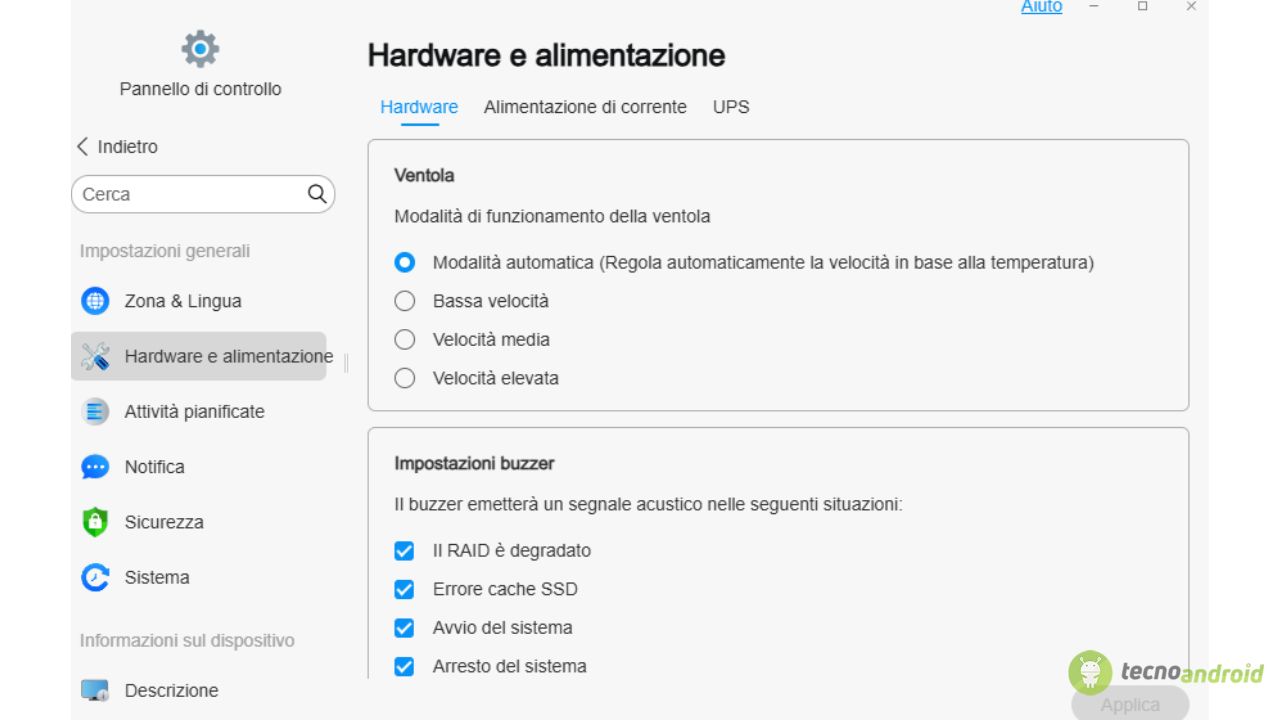
Task: Toggle the Avvio del sistema checkbox
Action: [404, 628]
